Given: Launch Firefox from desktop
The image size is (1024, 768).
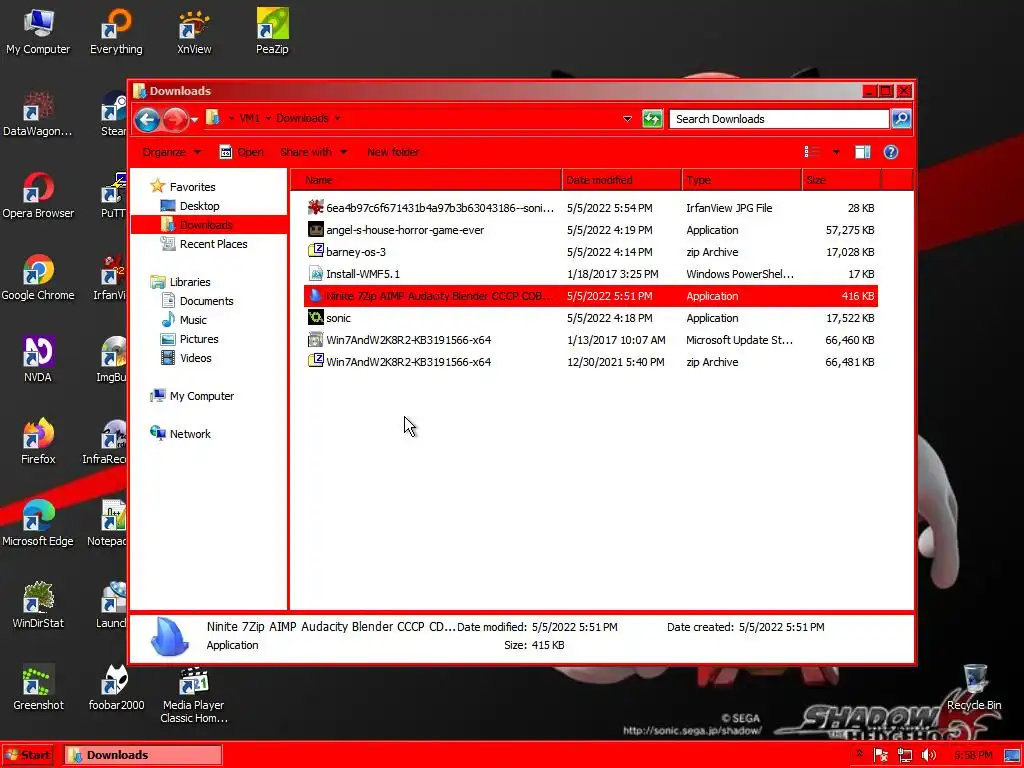Looking at the screenshot, I should pyautogui.click(x=38, y=441).
